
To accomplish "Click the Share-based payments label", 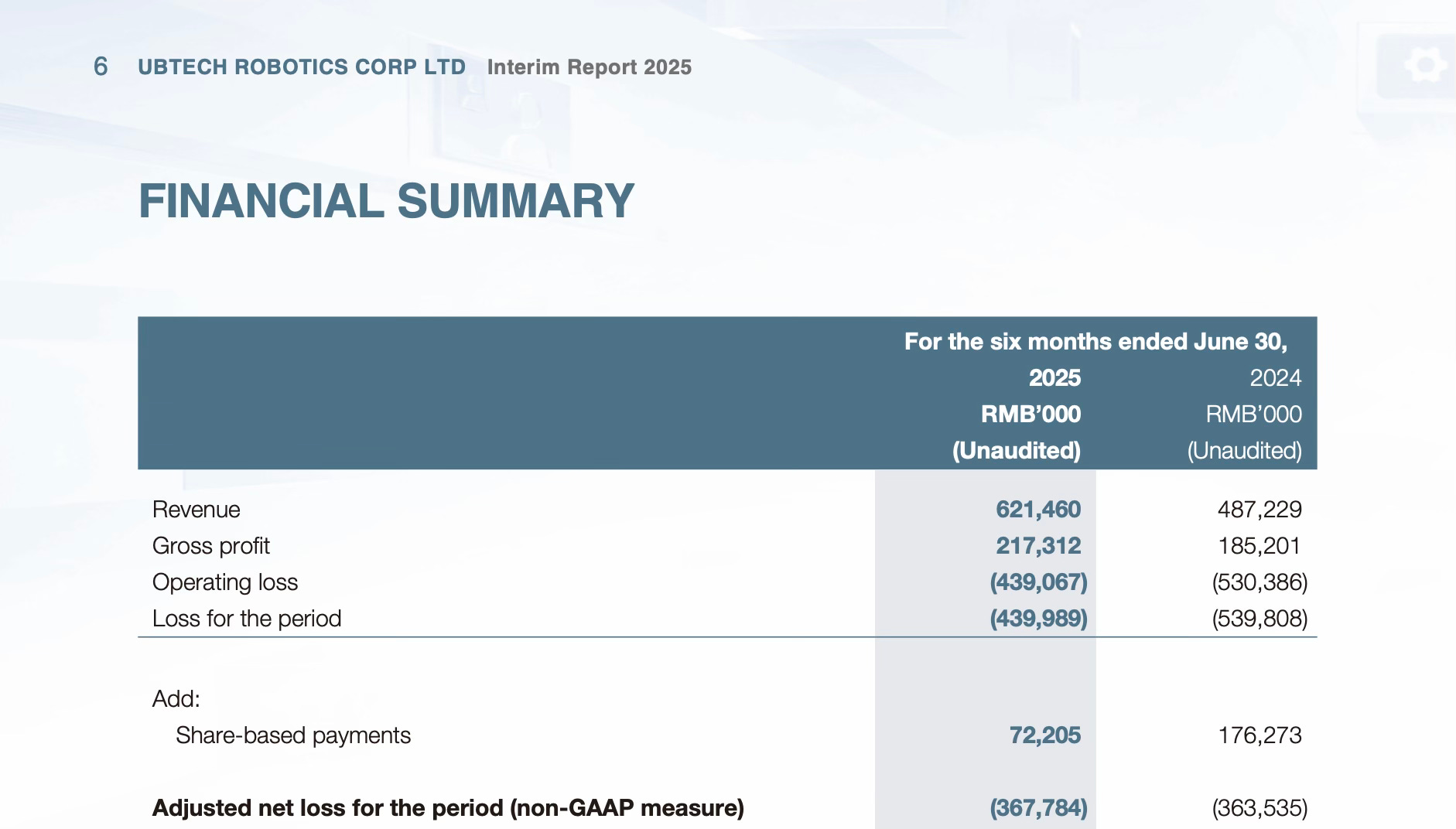I will coord(293,735).
